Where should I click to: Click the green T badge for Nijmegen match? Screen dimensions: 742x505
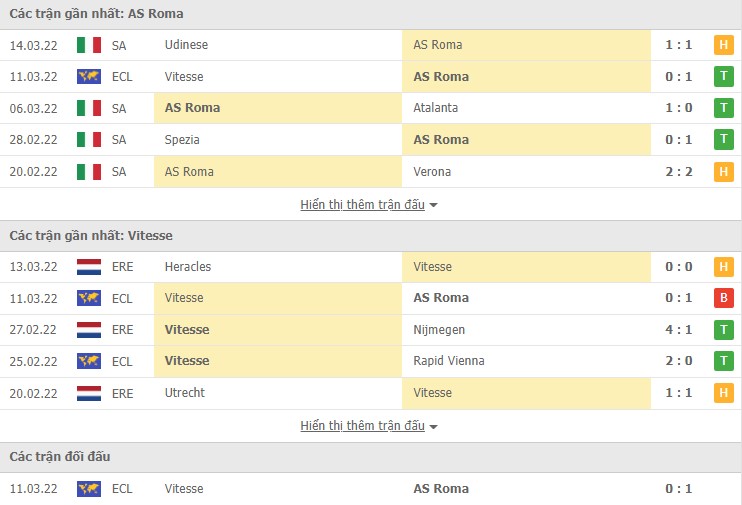coord(723,330)
